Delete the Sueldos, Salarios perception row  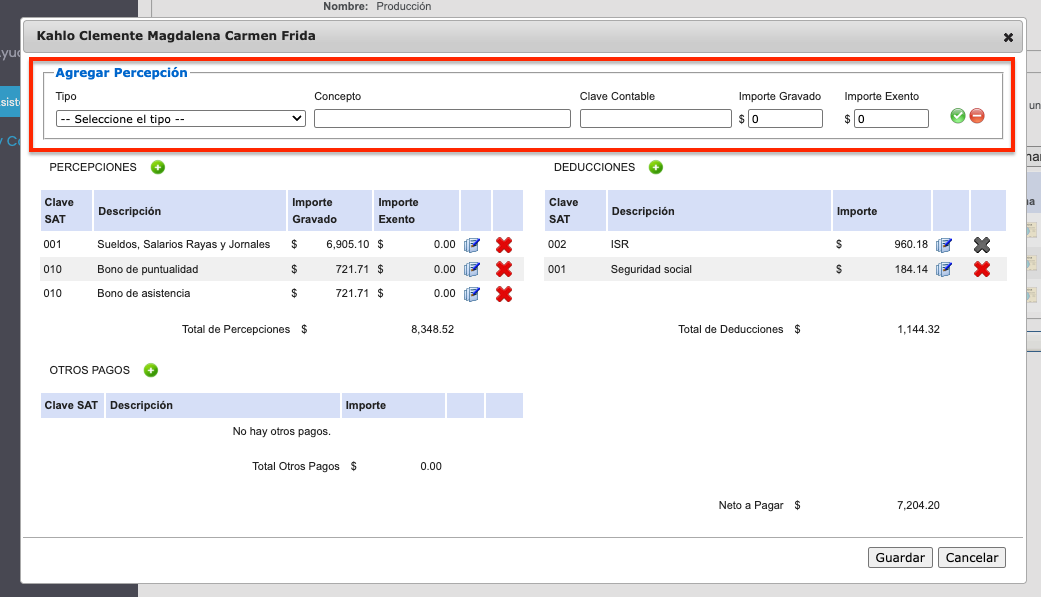(504, 244)
